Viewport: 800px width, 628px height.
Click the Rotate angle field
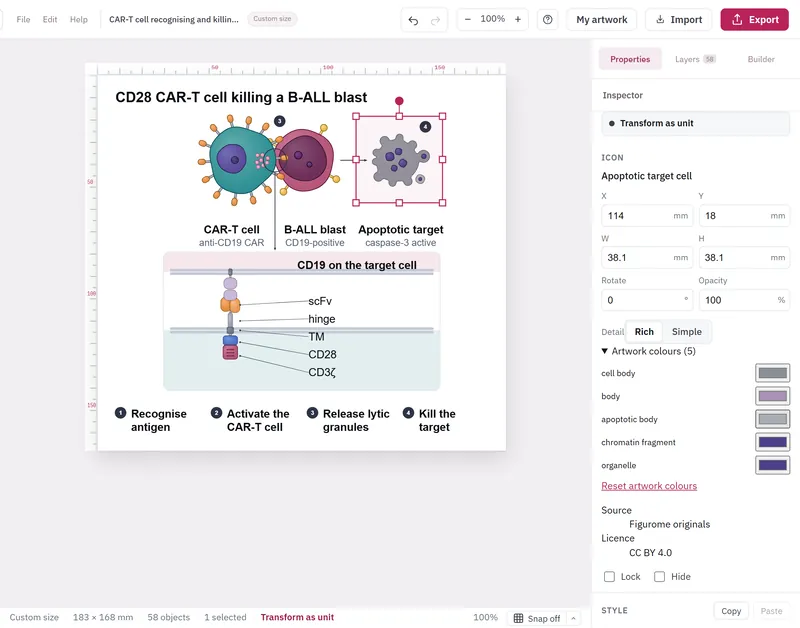point(646,300)
